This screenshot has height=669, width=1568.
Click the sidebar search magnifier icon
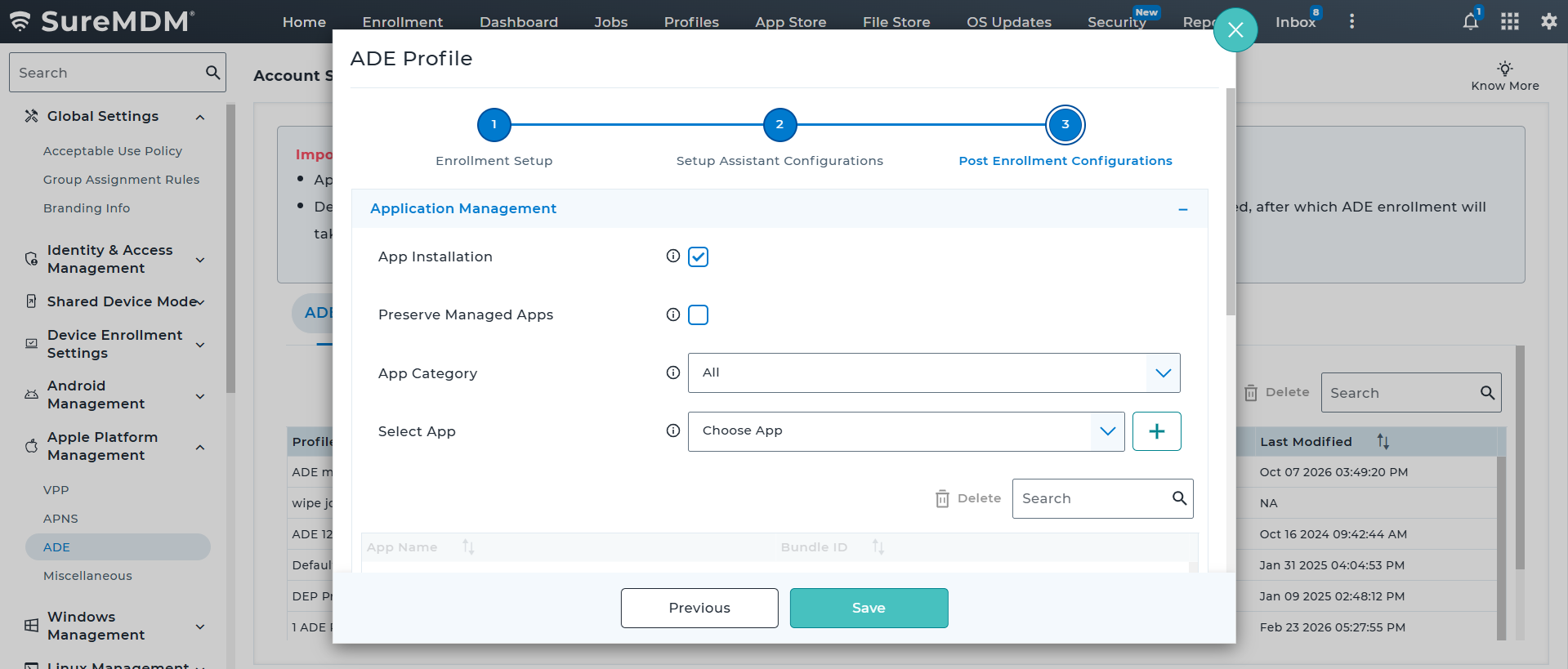(x=212, y=73)
